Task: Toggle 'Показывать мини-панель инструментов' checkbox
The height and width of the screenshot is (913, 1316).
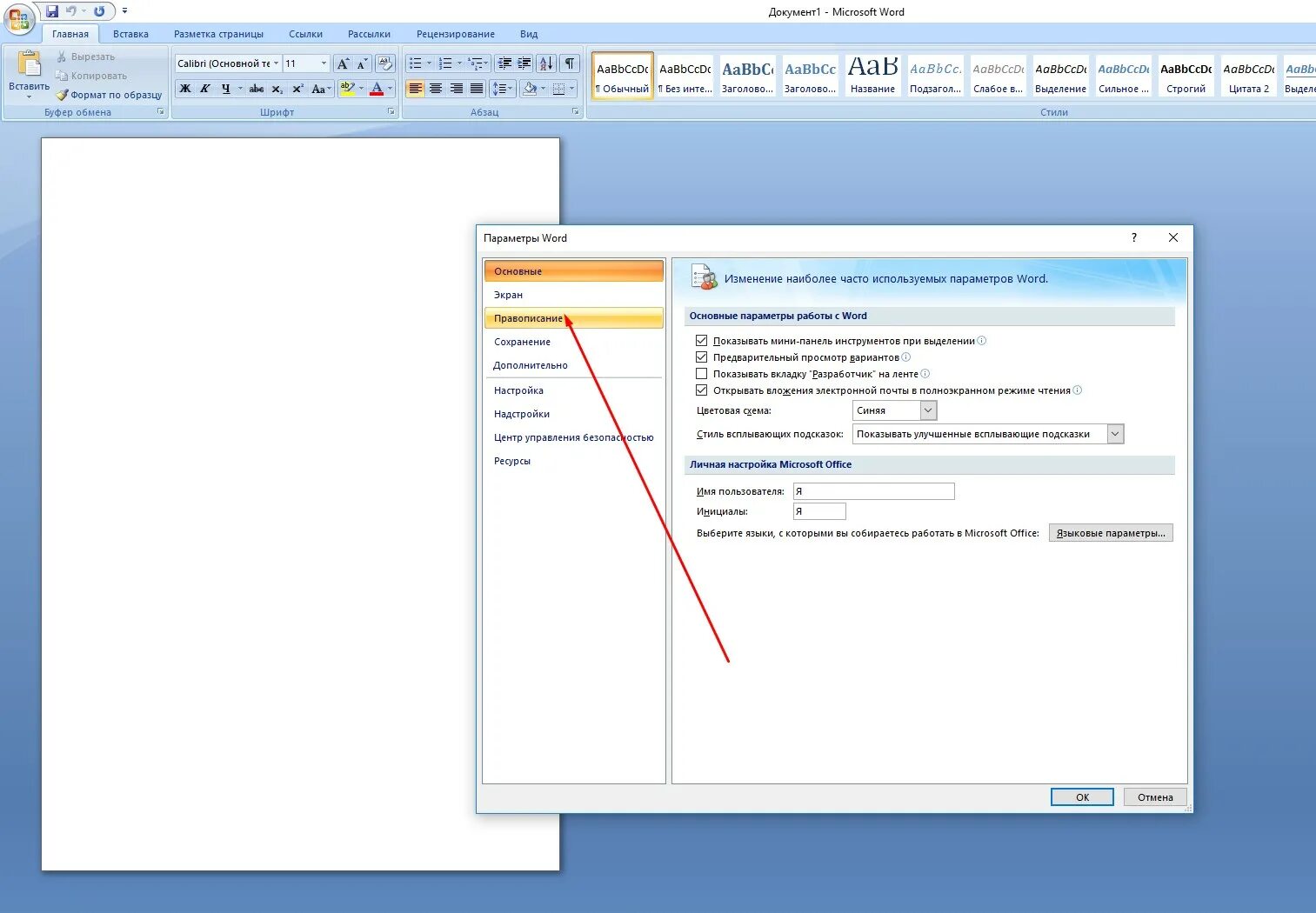Action: coord(702,341)
